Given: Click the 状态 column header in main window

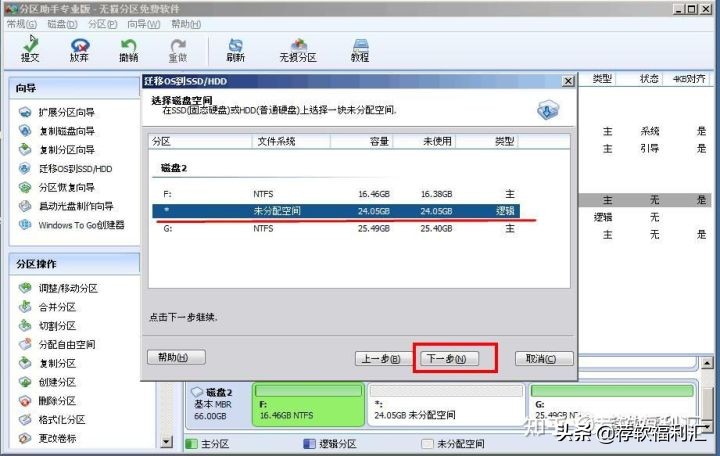Looking at the screenshot, I should pos(649,79).
